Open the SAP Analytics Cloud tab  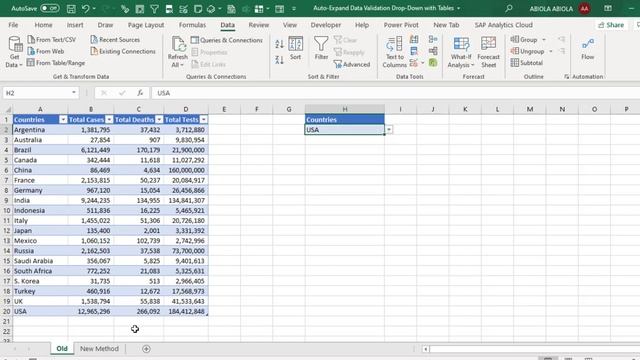[x=503, y=25]
